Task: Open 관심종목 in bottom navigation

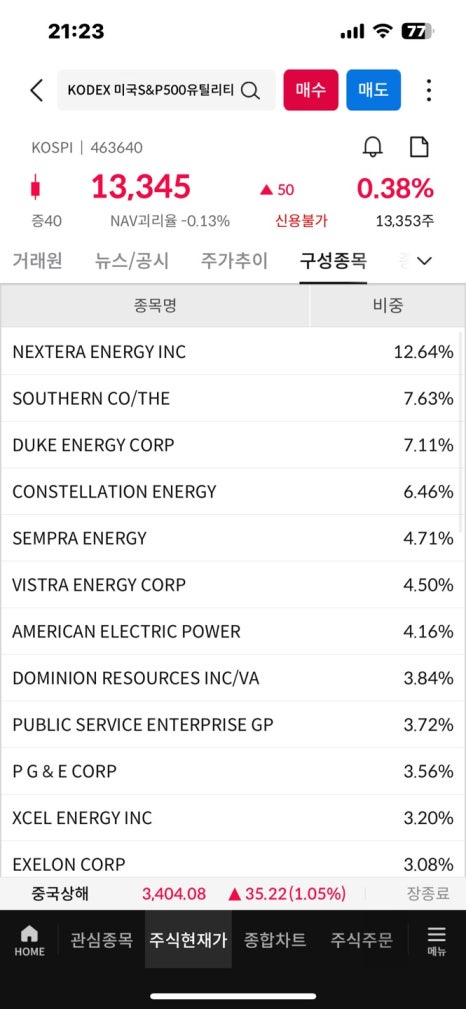Action: point(101,940)
